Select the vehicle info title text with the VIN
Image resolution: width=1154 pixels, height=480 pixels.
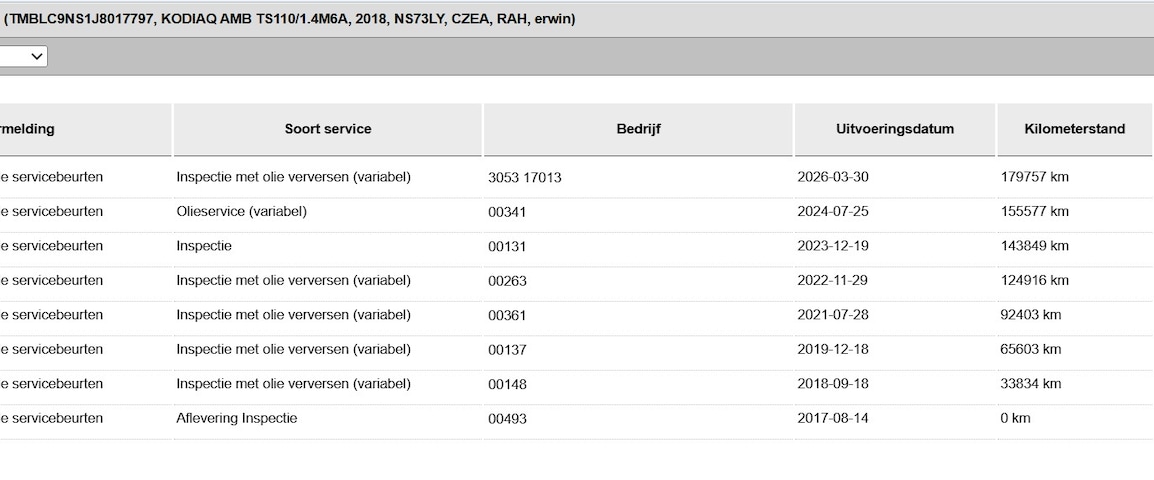tap(289, 19)
